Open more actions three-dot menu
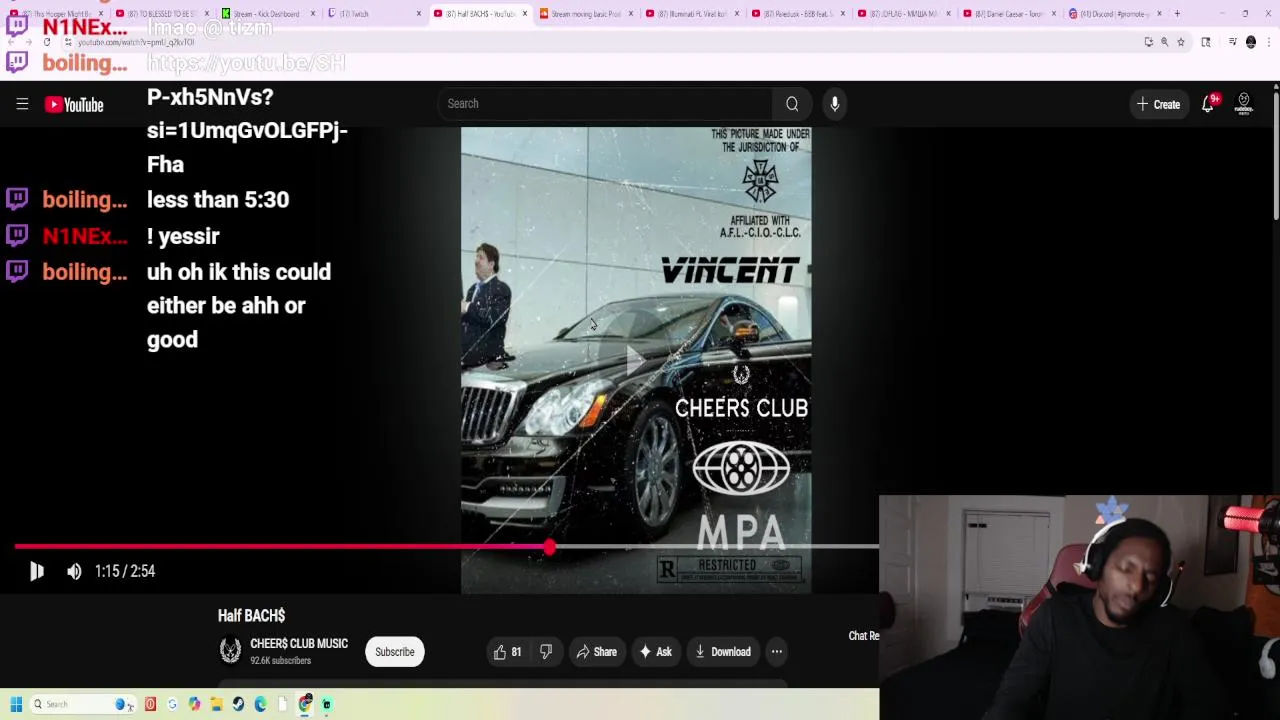The height and width of the screenshot is (720, 1280). click(776, 652)
